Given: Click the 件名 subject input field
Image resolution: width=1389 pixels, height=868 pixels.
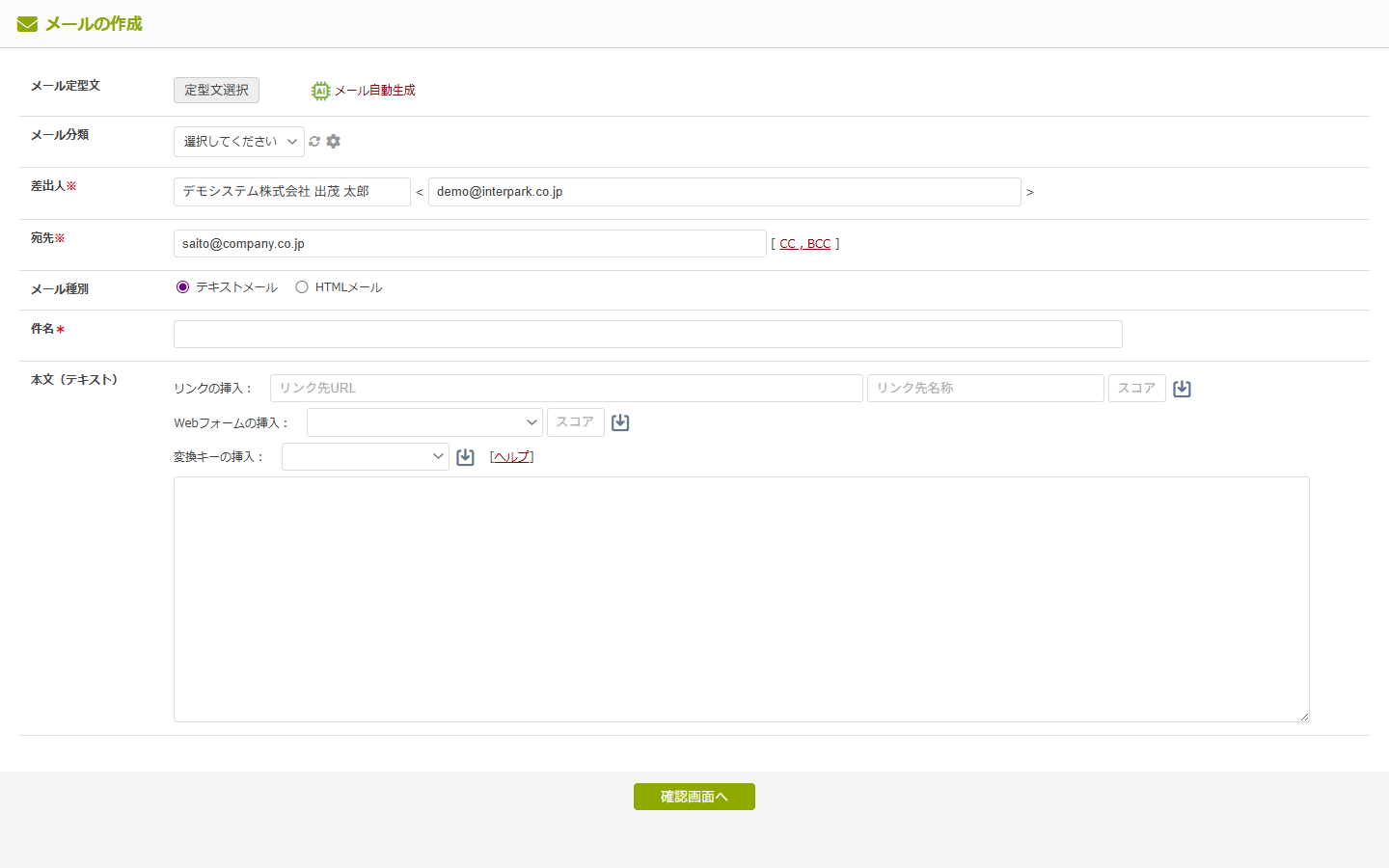Looking at the screenshot, I should click(x=647, y=335).
